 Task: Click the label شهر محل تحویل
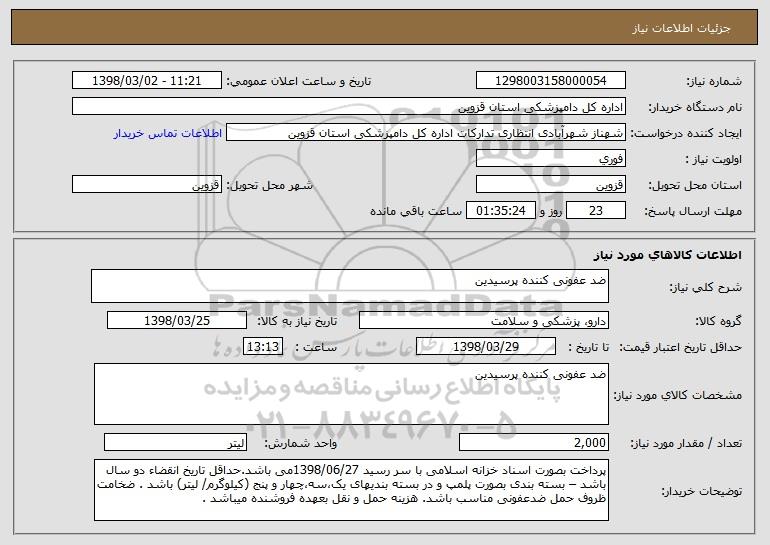click(269, 186)
